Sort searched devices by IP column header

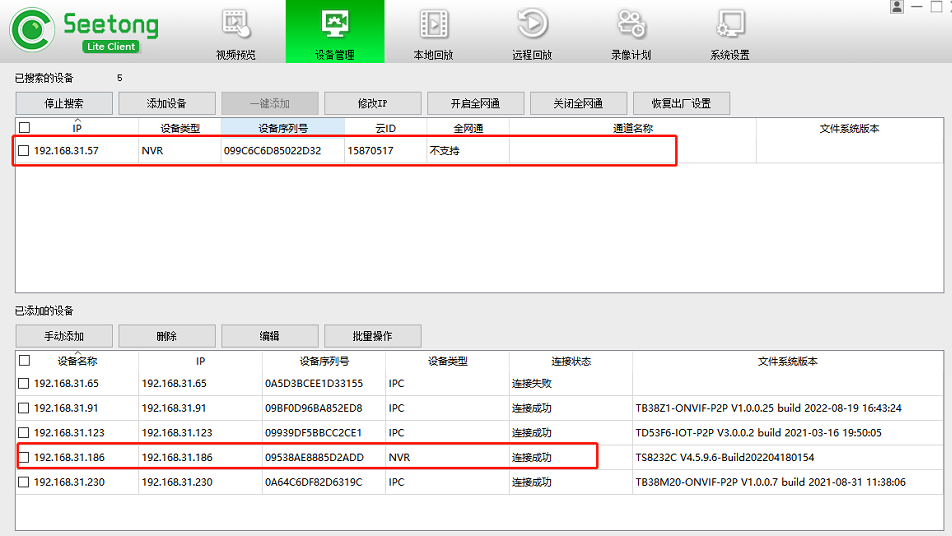tap(77, 128)
